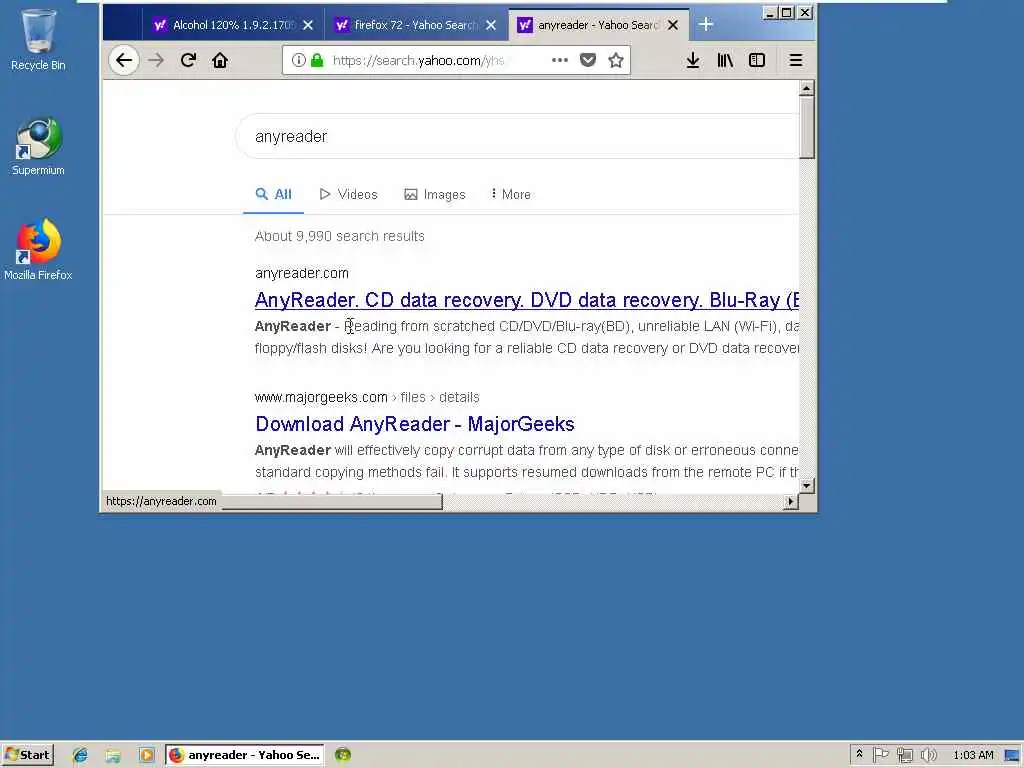Click the vertical scrollbar down arrow
Viewport: 1024px width, 768px height.
(x=807, y=485)
